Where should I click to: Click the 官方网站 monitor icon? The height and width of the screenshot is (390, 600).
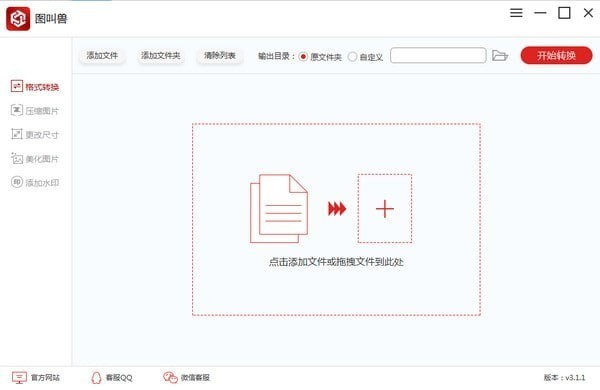tap(19, 377)
